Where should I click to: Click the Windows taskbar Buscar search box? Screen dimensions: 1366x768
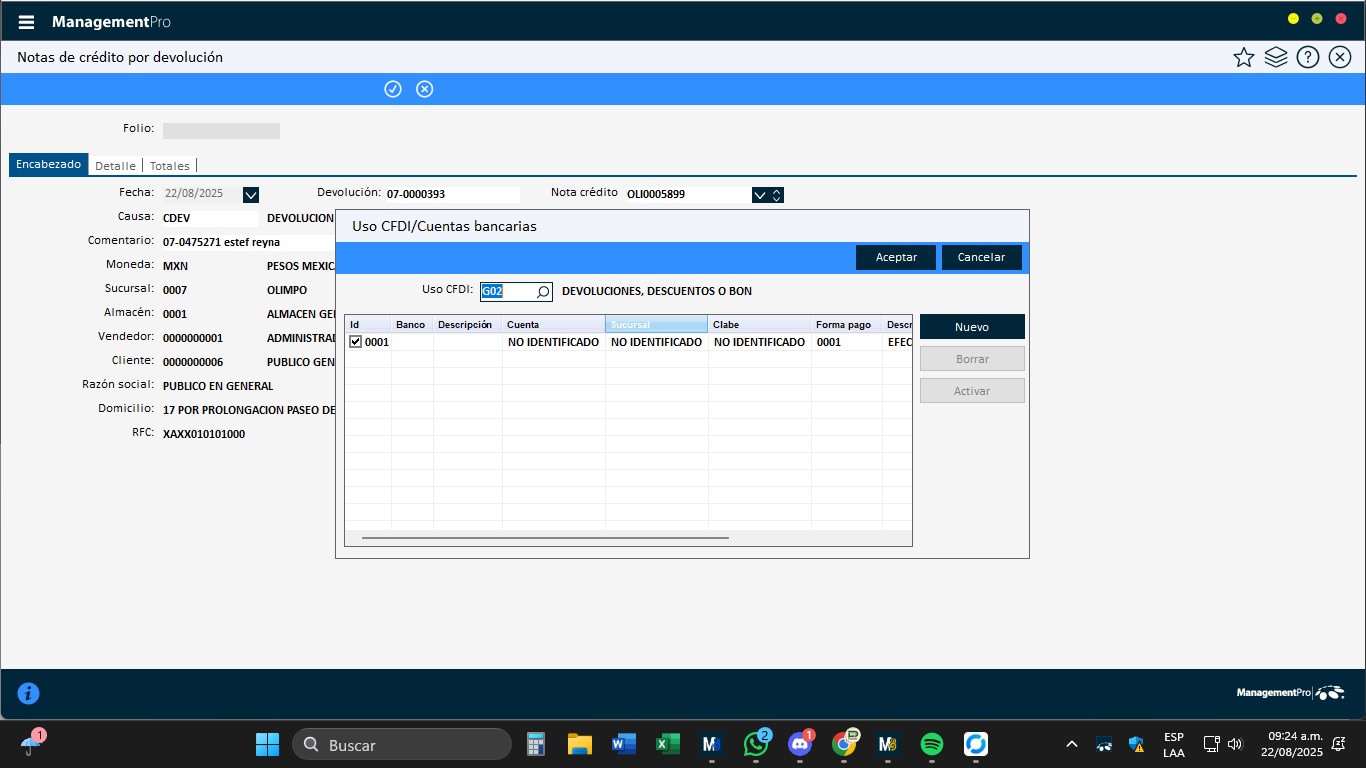[x=402, y=744]
